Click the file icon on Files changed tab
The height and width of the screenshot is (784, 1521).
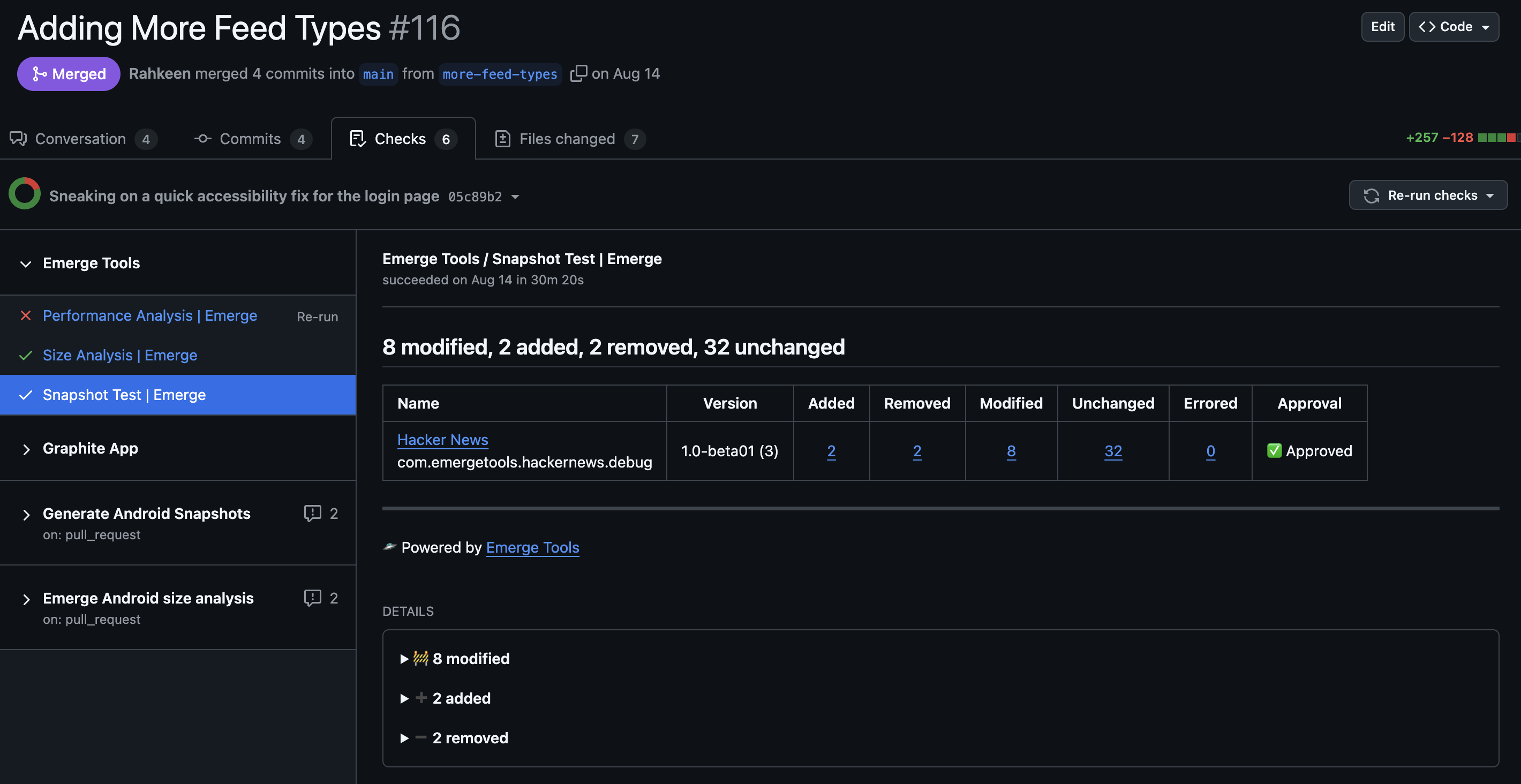click(x=502, y=138)
